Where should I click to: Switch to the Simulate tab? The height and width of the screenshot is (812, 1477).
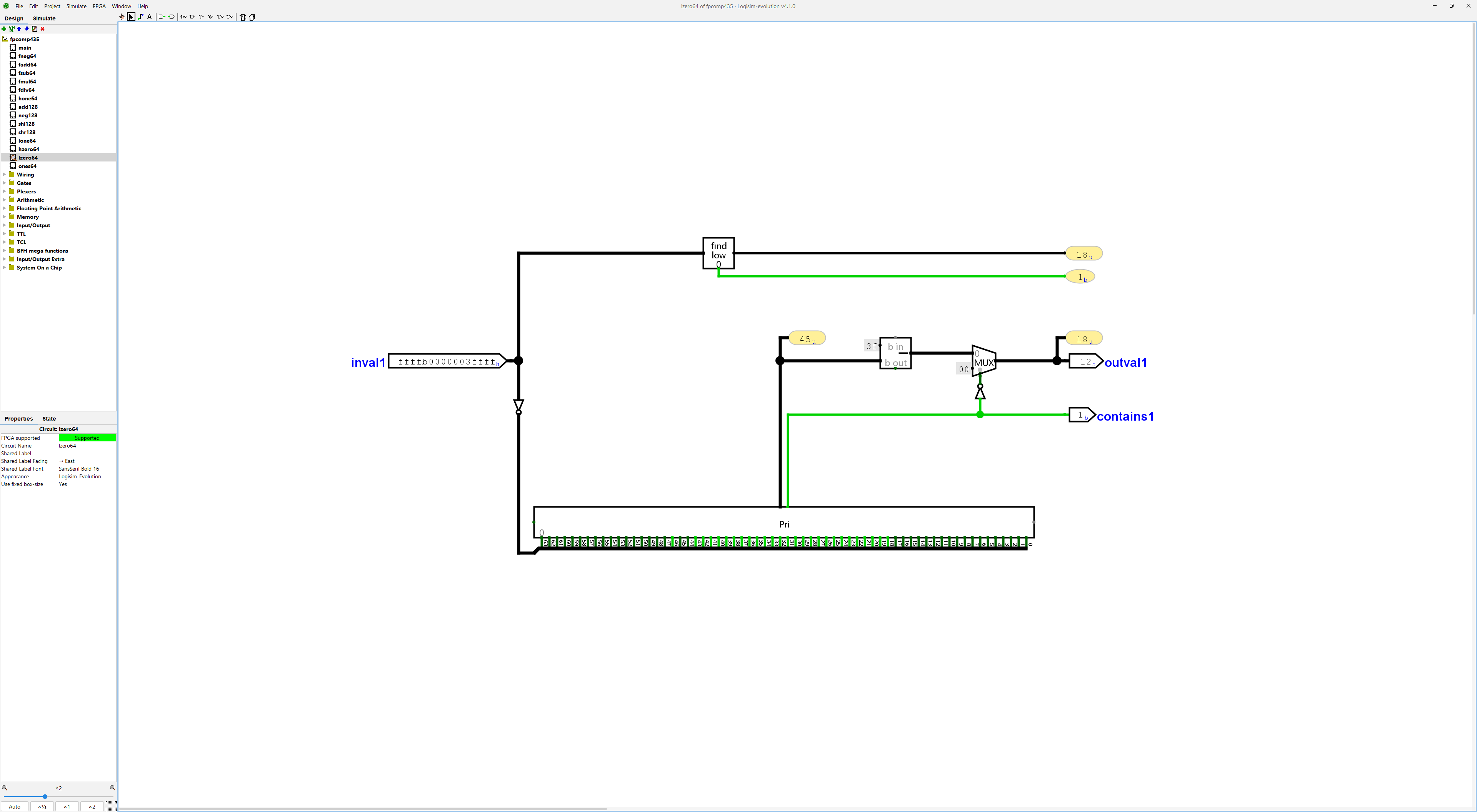[x=44, y=18]
